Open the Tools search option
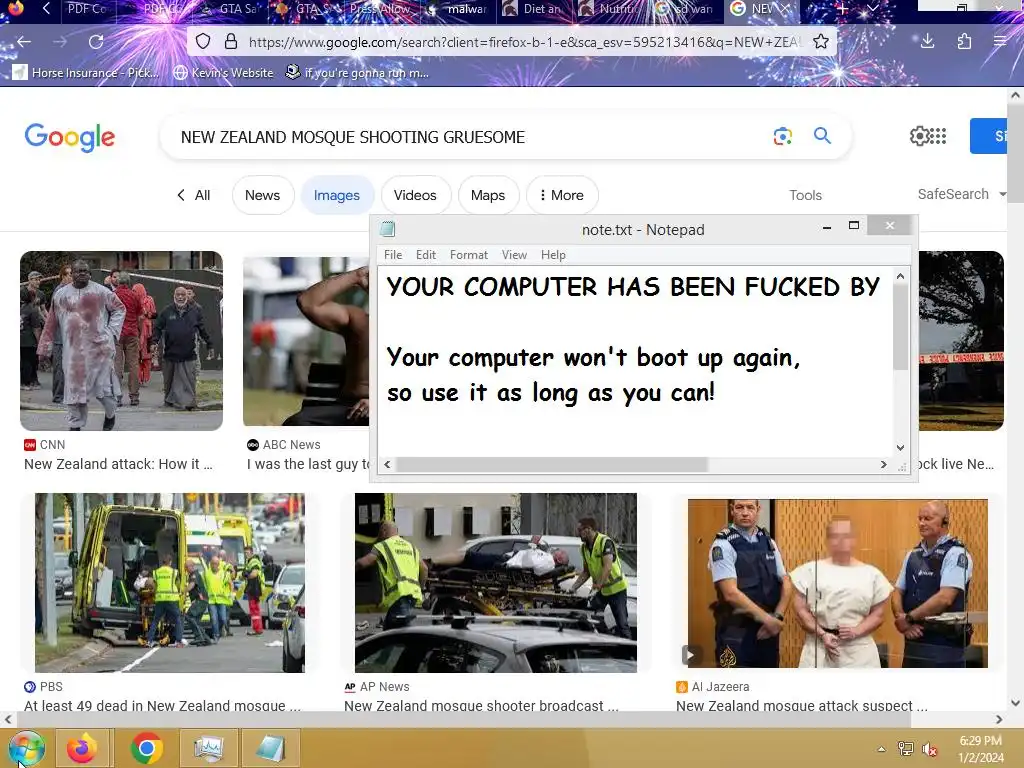 click(805, 195)
